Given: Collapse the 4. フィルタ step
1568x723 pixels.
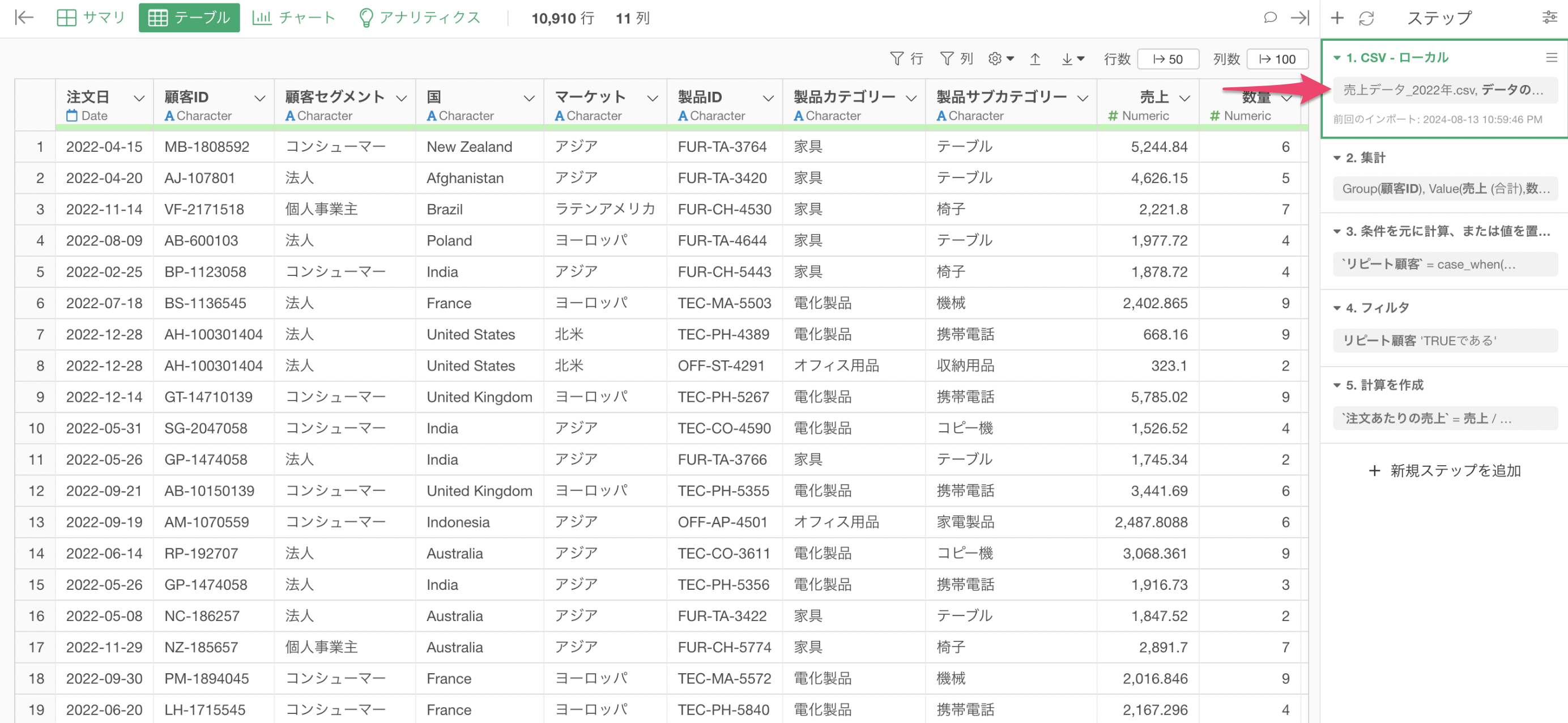Looking at the screenshot, I should point(1337,308).
